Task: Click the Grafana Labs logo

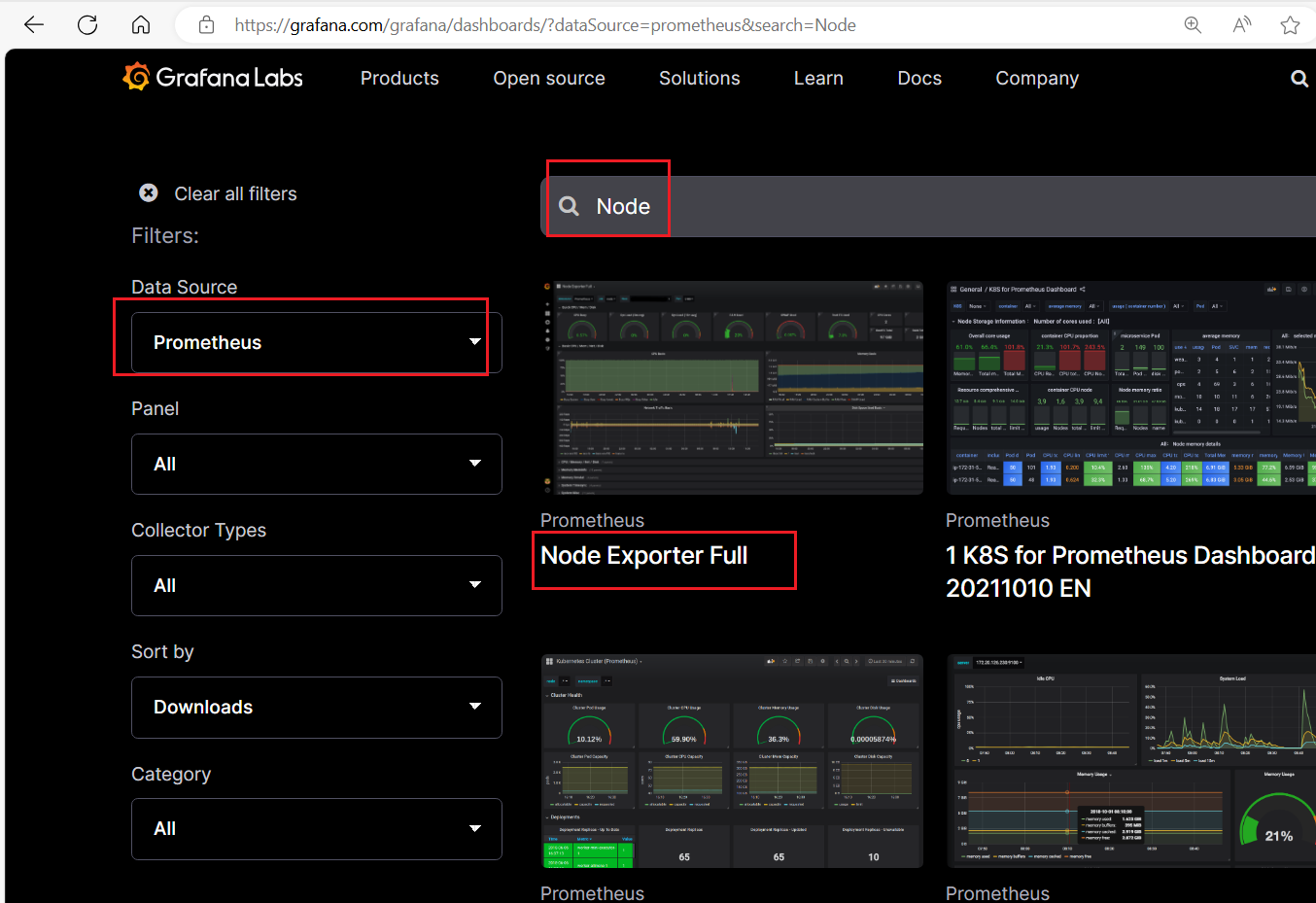Action: point(213,78)
